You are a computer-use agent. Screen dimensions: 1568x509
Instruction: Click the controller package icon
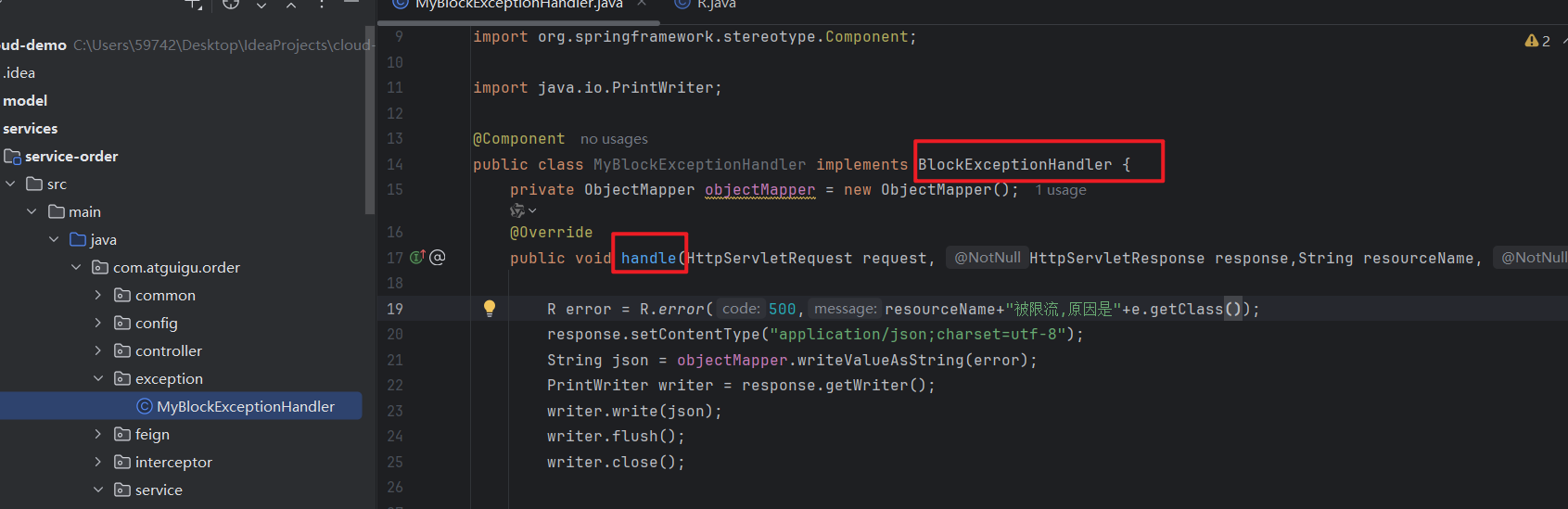coord(122,350)
